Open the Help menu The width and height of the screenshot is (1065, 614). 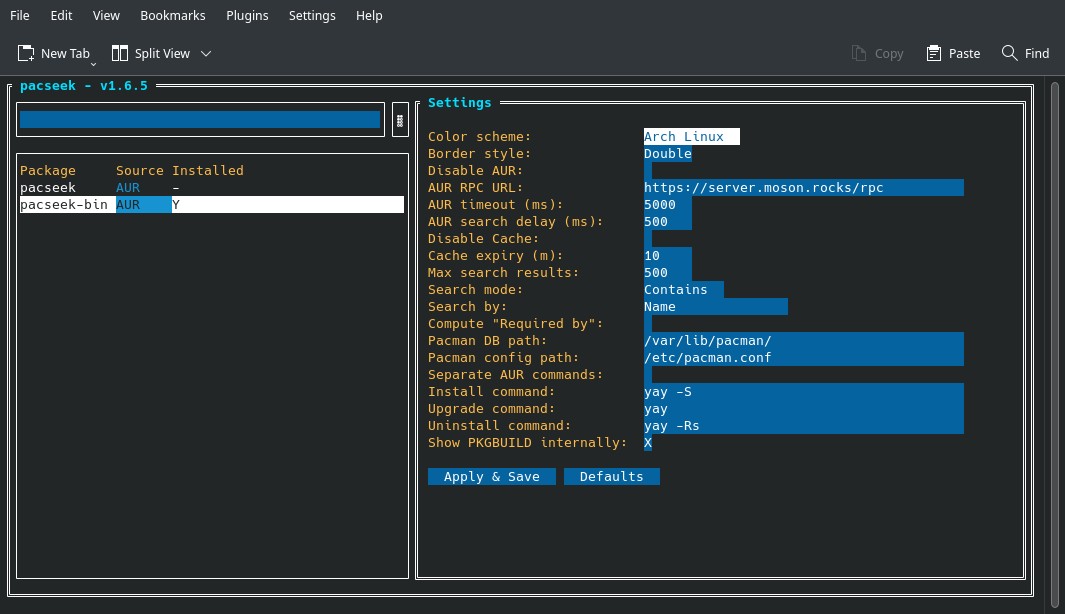point(369,15)
